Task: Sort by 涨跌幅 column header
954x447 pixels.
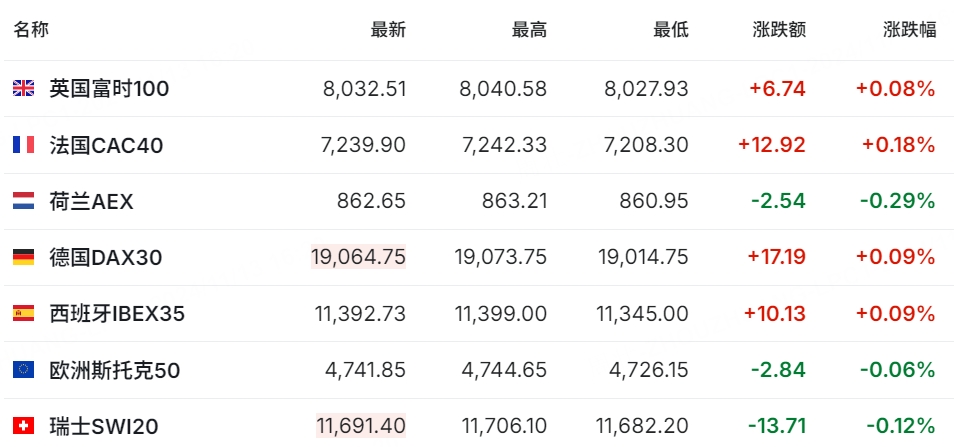Action: click(910, 30)
